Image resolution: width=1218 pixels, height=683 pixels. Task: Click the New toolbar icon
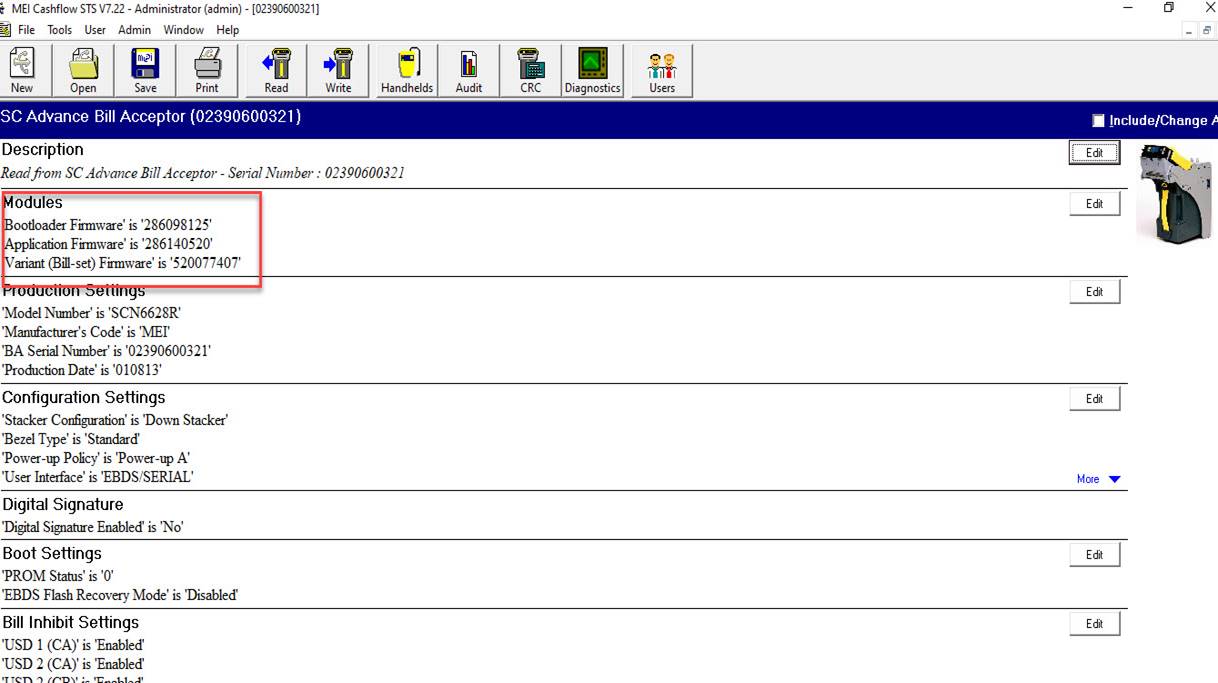[x=22, y=71]
